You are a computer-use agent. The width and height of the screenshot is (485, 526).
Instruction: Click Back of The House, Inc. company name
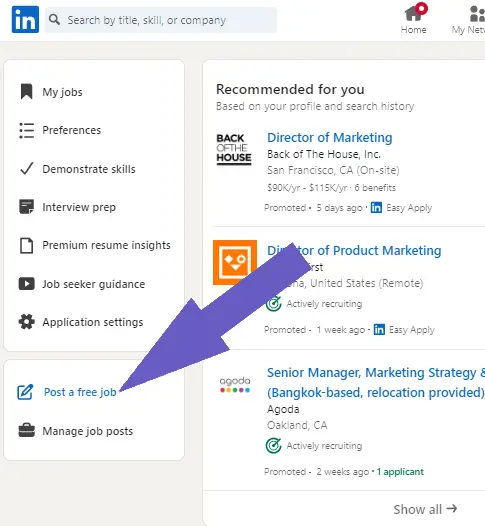(324, 154)
